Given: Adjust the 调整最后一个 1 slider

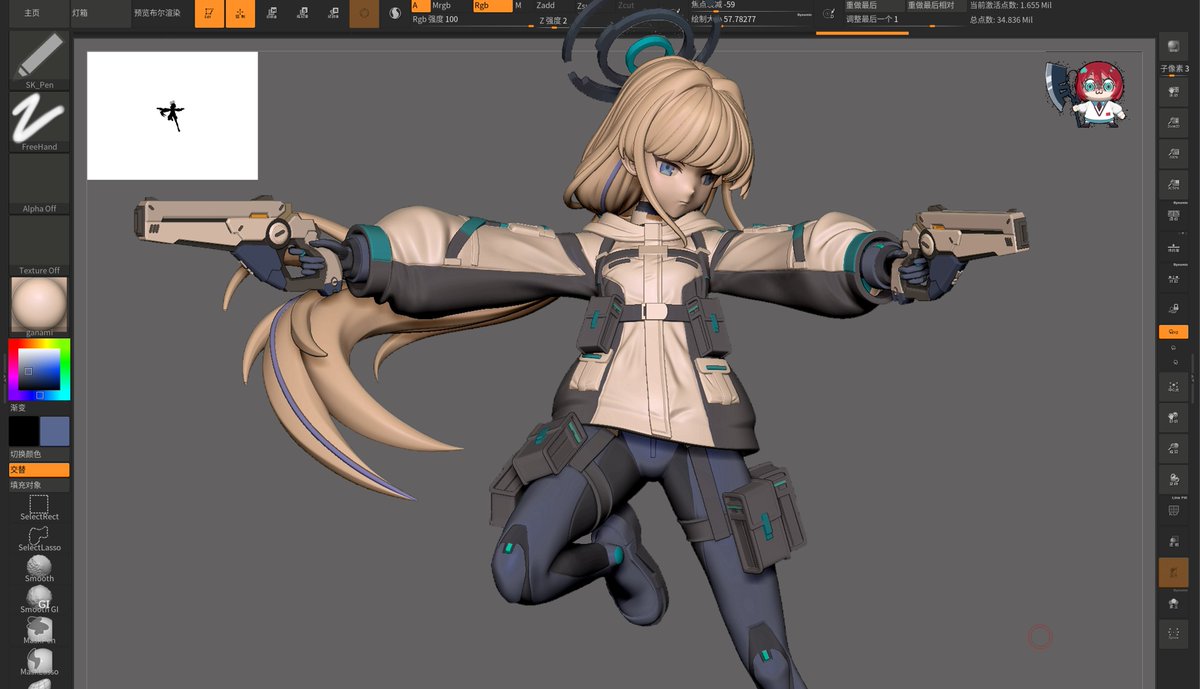Looking at the screenshot, I should (x=904, y=20).
